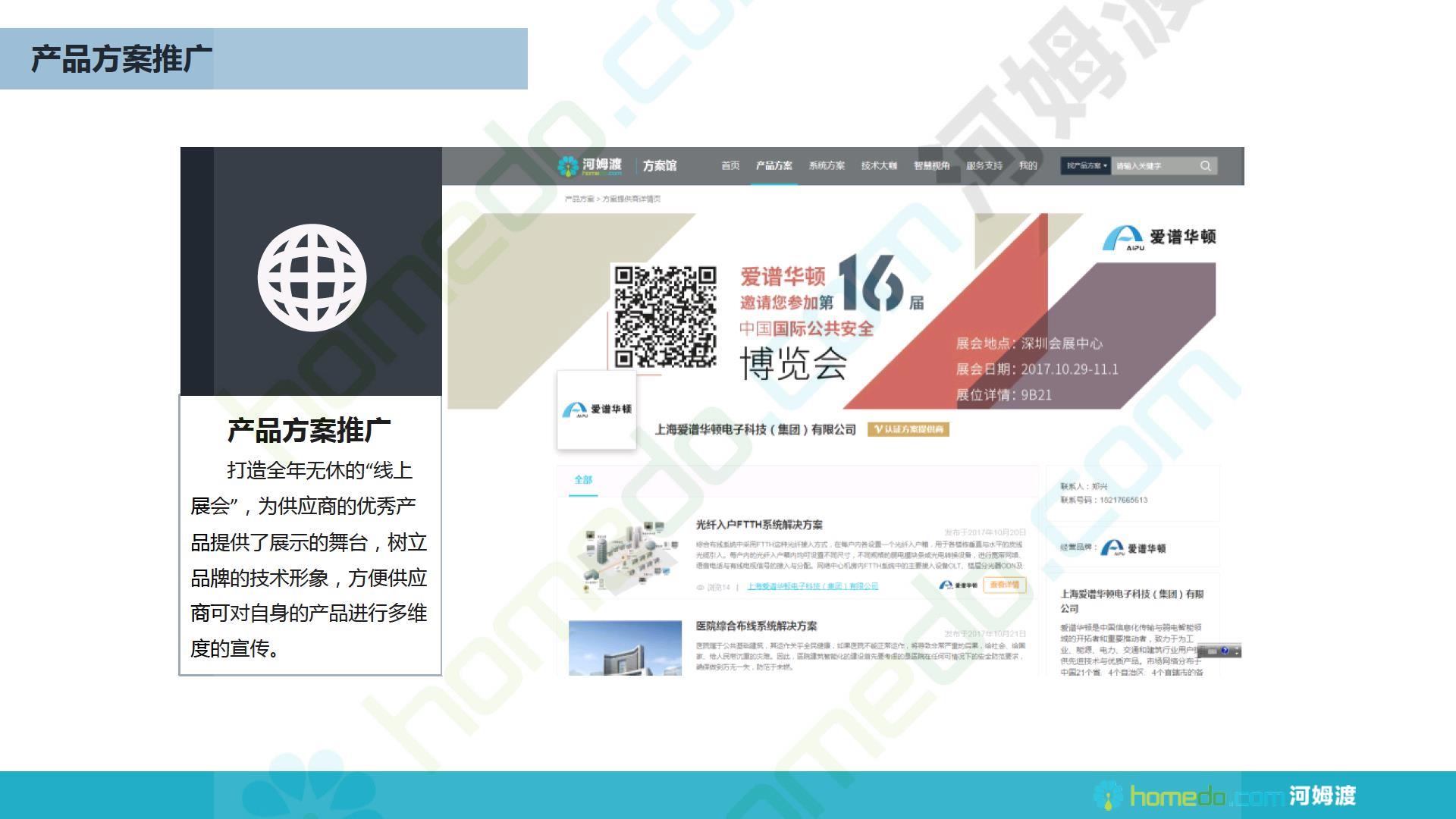
Task: Click the 联系人：郑兴 contact line
Action: tap(1084, 487)
